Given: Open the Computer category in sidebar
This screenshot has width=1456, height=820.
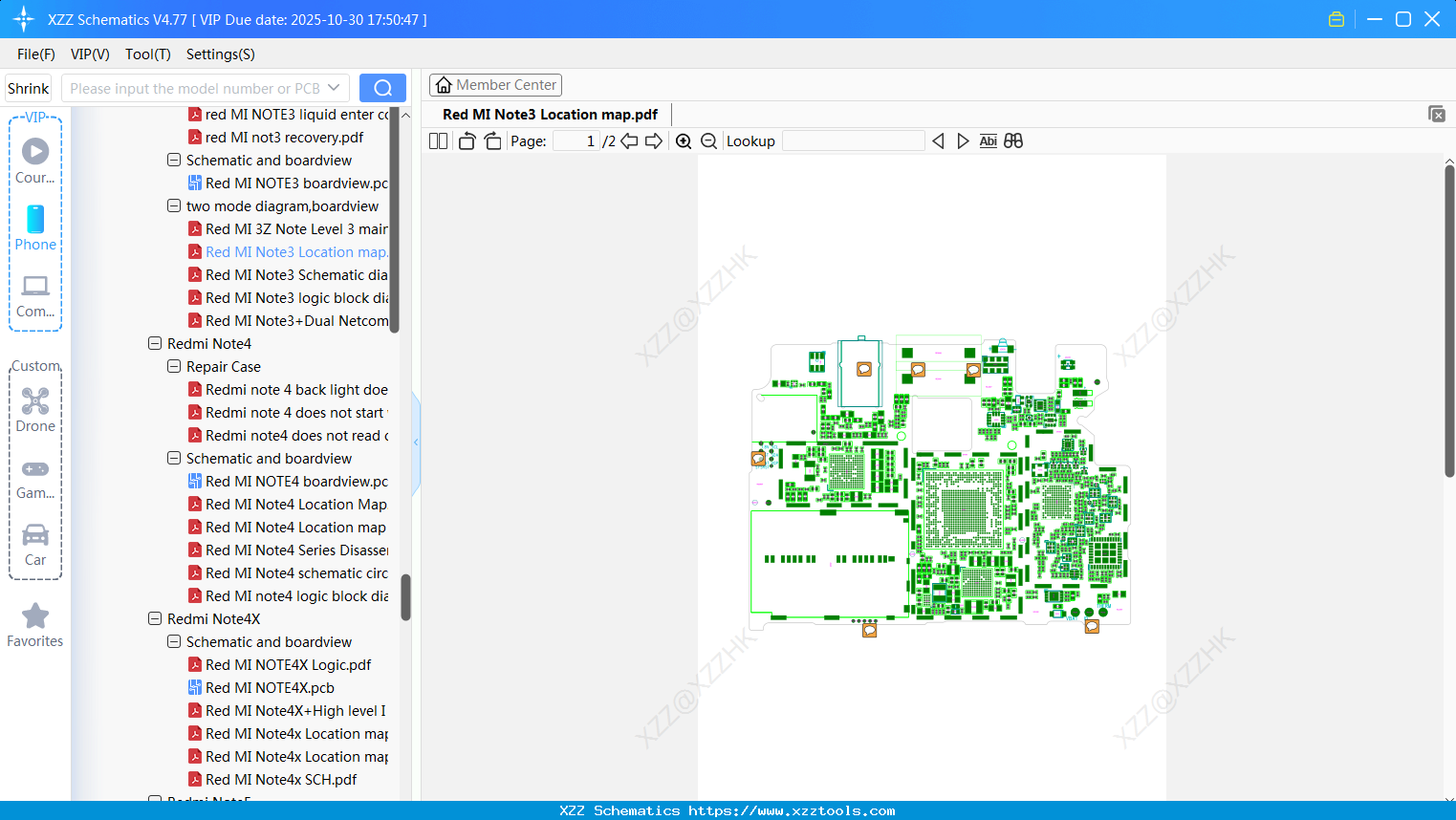Looking at the screenshot, I should tap(35, 295).
